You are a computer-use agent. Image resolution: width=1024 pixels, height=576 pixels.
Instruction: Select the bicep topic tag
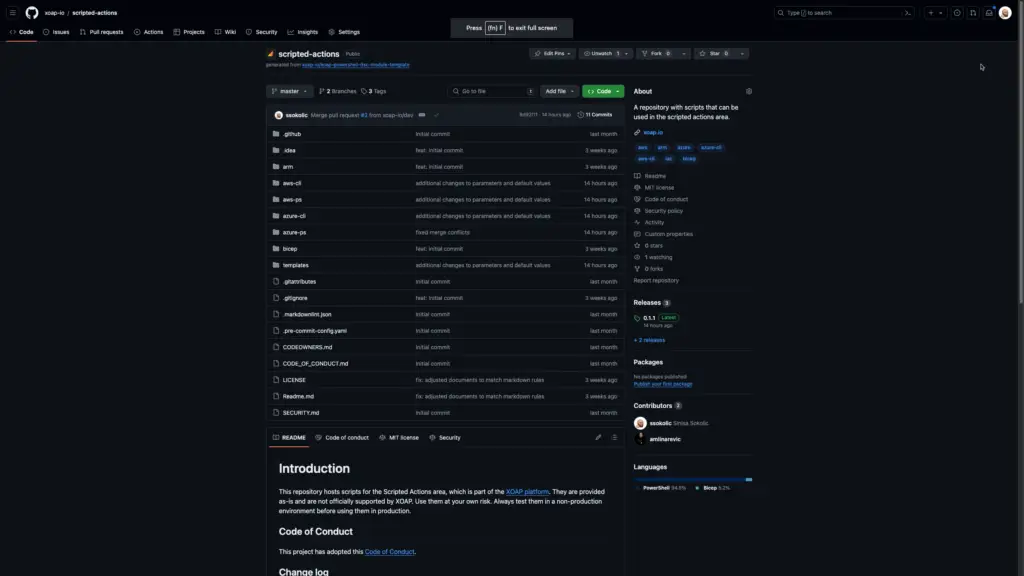pos(689,159)
